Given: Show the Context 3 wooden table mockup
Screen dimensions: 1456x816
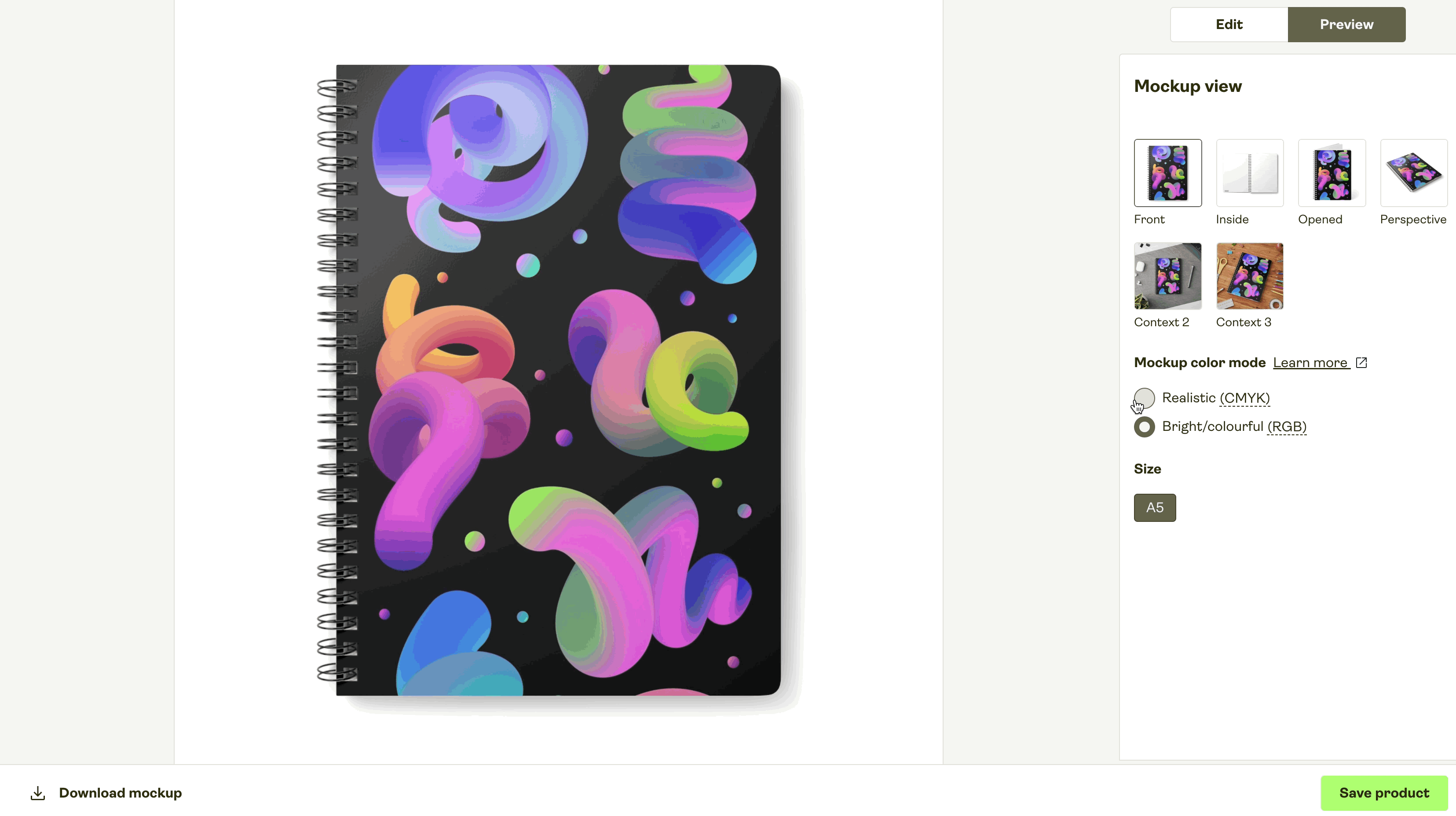Looking at the screenshot, I should [1250, 276].
